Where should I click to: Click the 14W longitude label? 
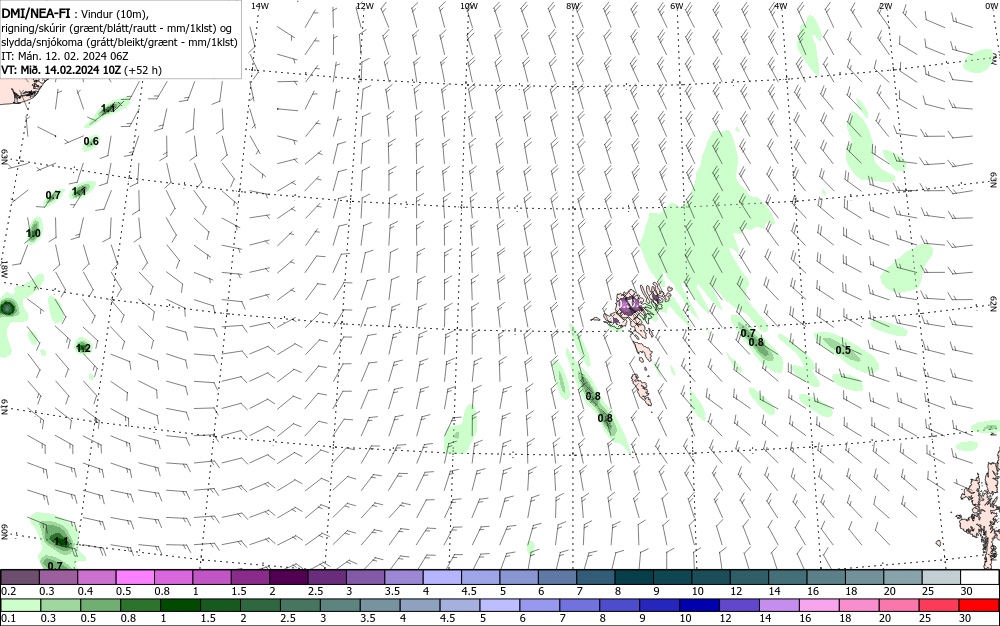[260, 6]
